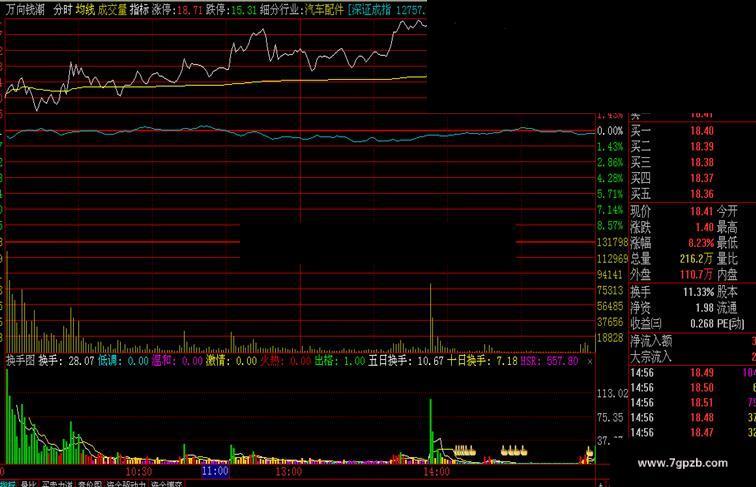Click the 131798 volume axis label

pos(612,243)
